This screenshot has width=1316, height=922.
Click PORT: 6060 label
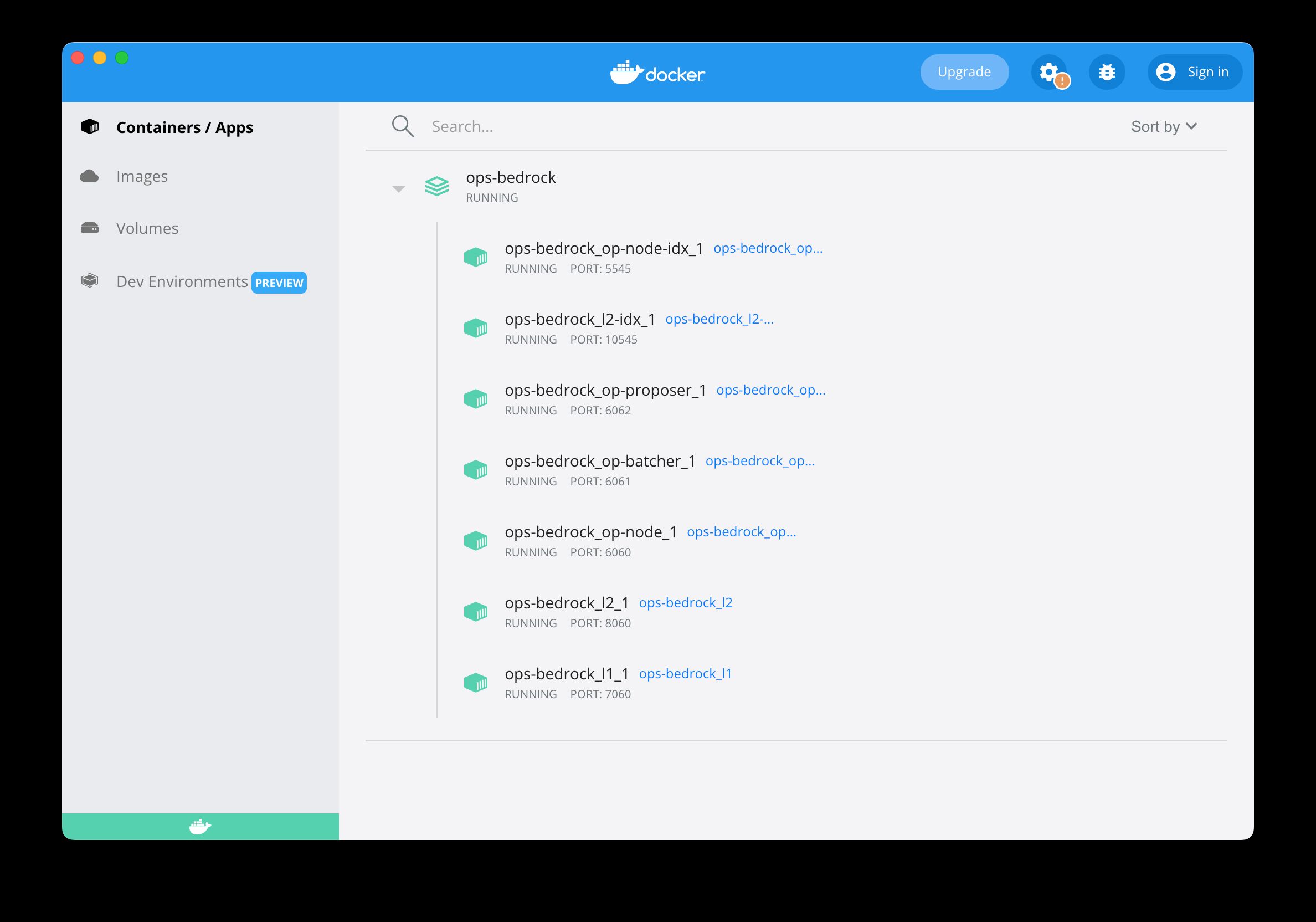tap(600, 553)
